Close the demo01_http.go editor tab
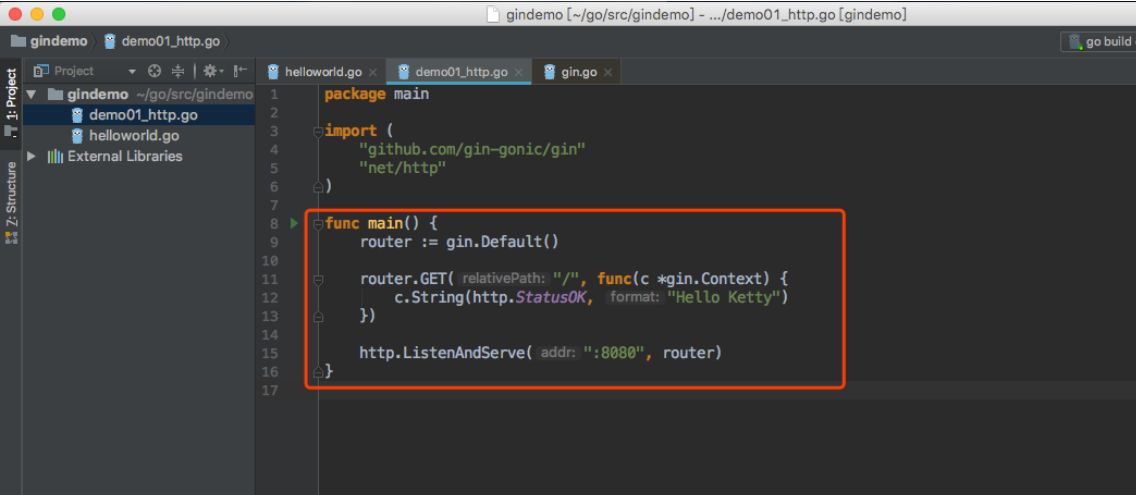Viewport: 1136px width, 495px height. click(518, 73)
